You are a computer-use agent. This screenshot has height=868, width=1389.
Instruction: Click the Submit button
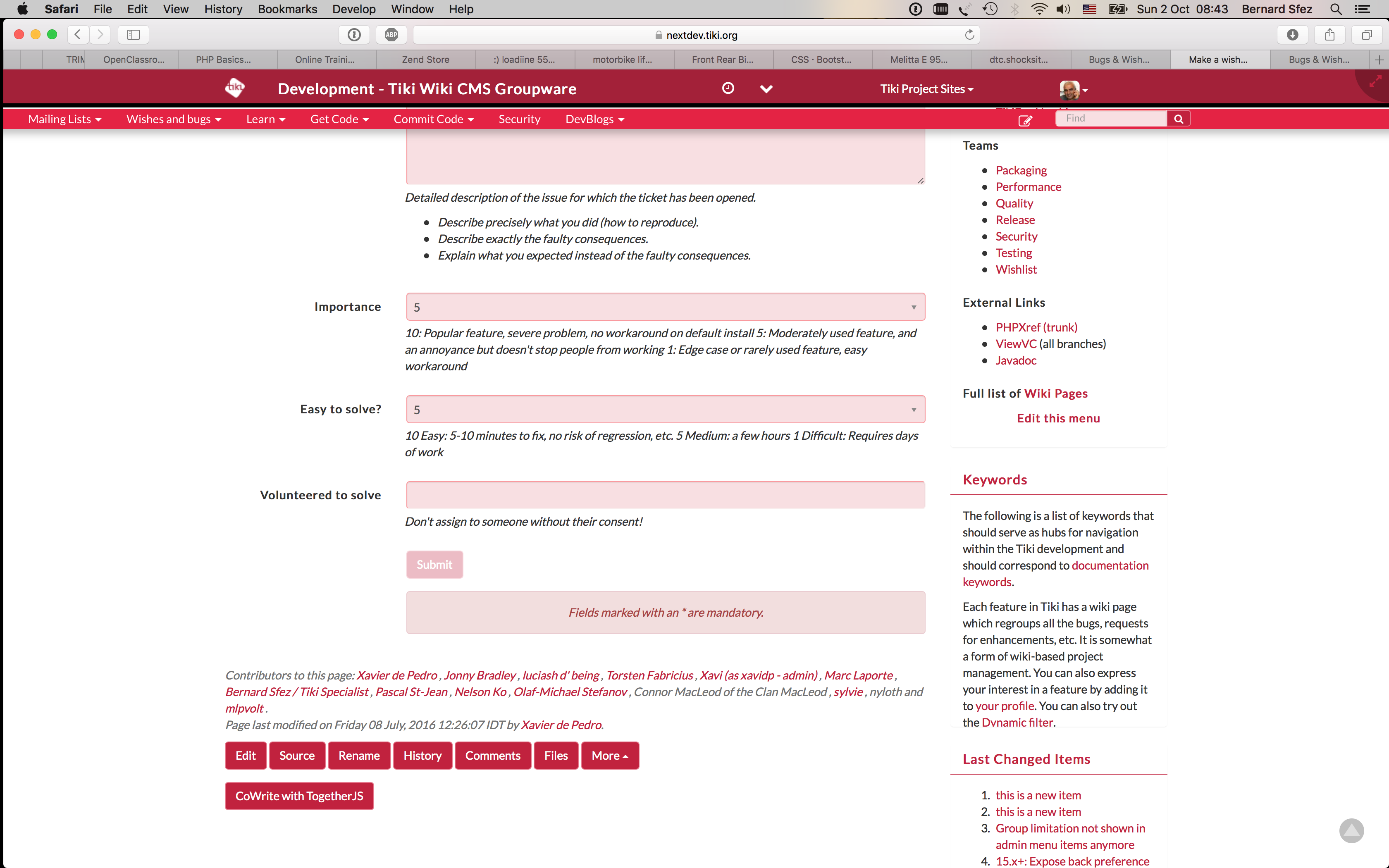434,564
